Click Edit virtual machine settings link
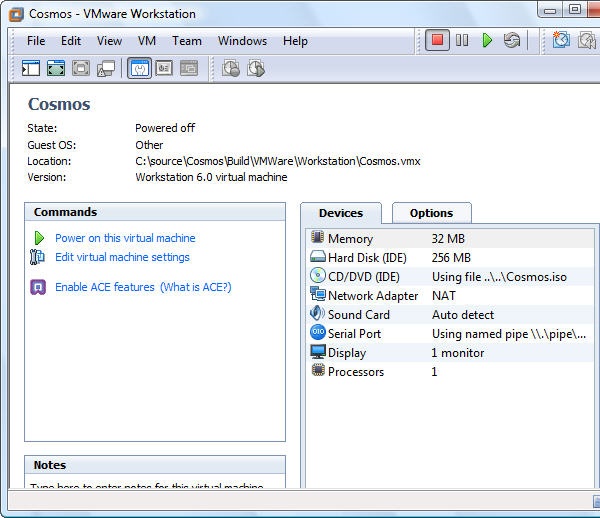 (x=122, y=257)
